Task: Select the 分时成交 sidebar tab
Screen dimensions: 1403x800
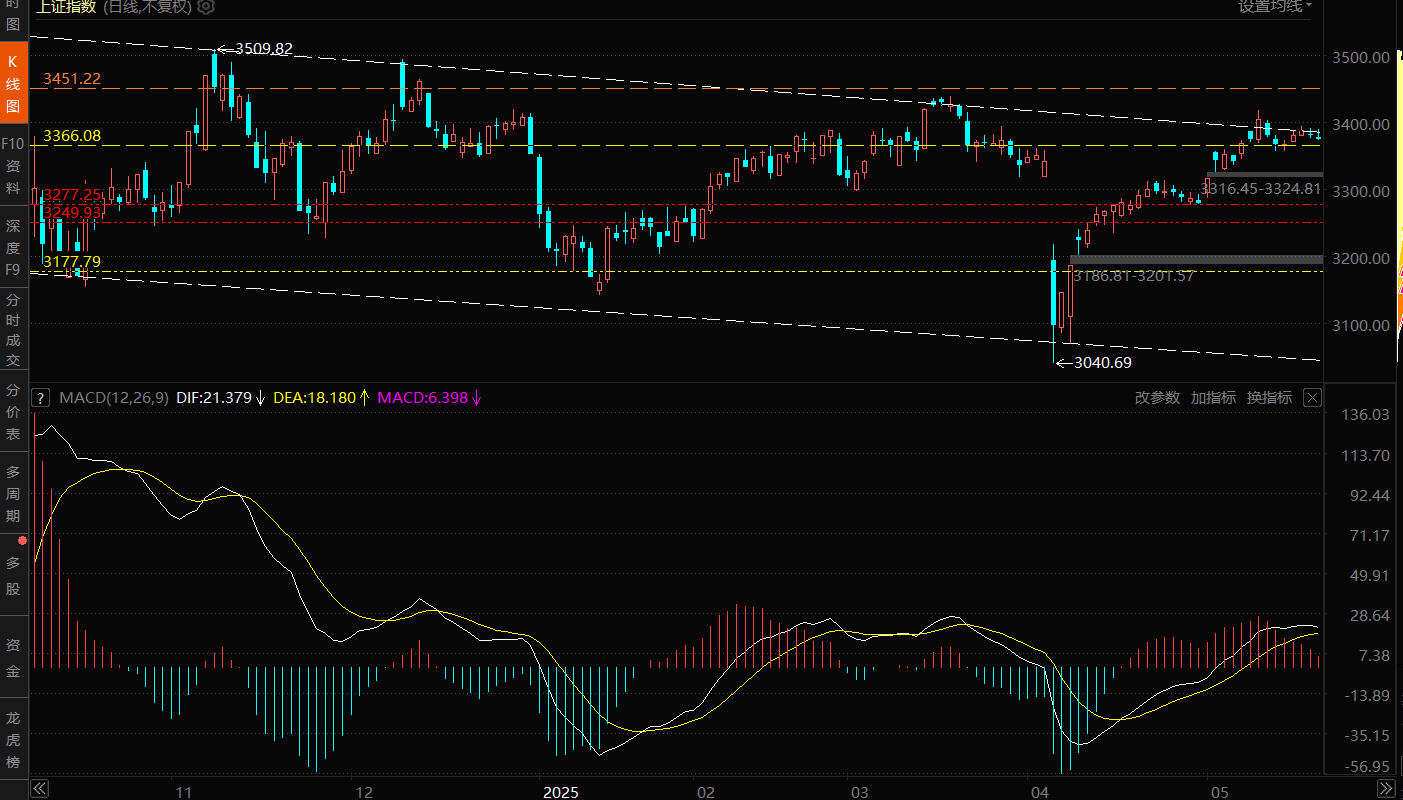Action: tap(13, 330)
